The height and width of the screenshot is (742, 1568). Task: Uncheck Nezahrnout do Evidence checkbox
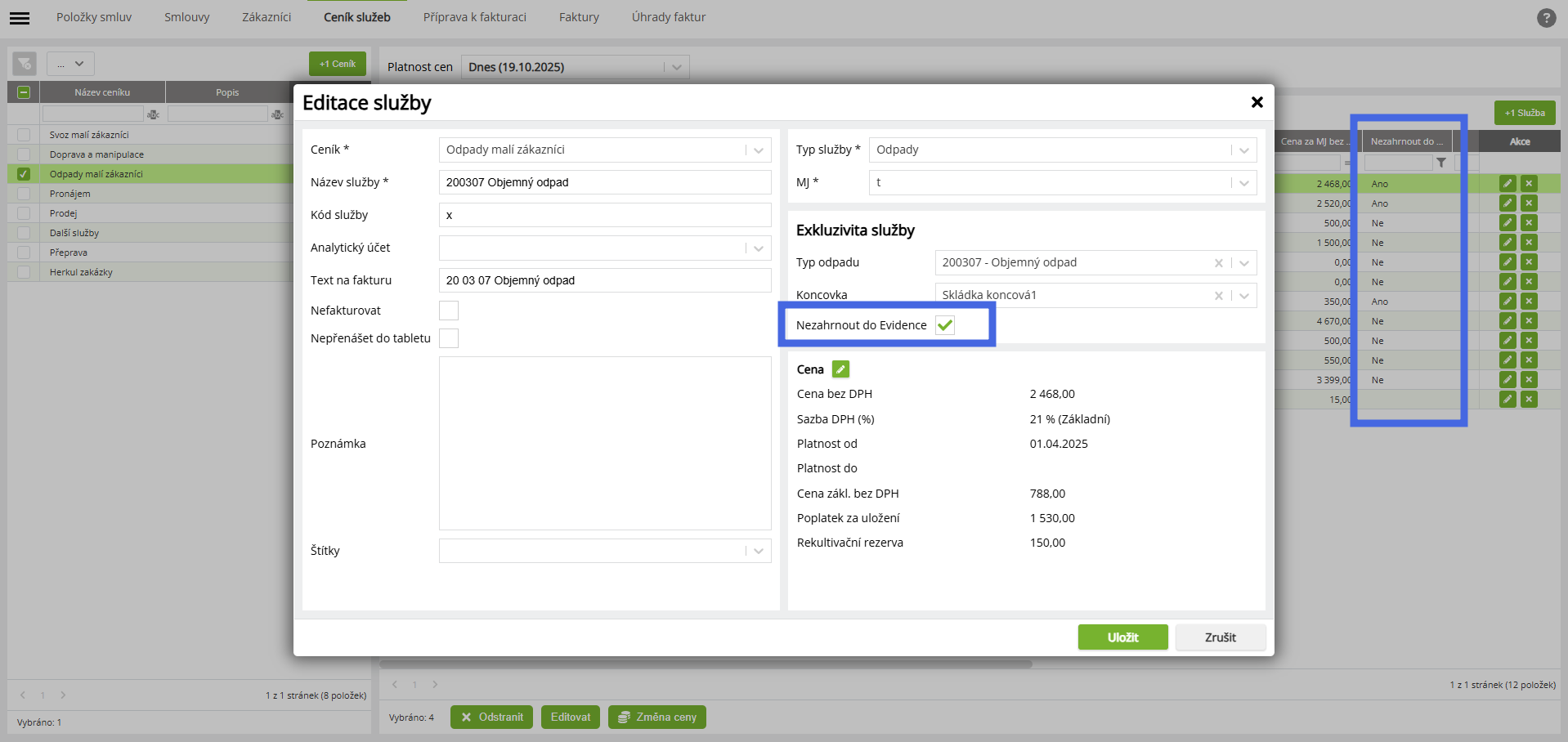(x=945, y=325)
